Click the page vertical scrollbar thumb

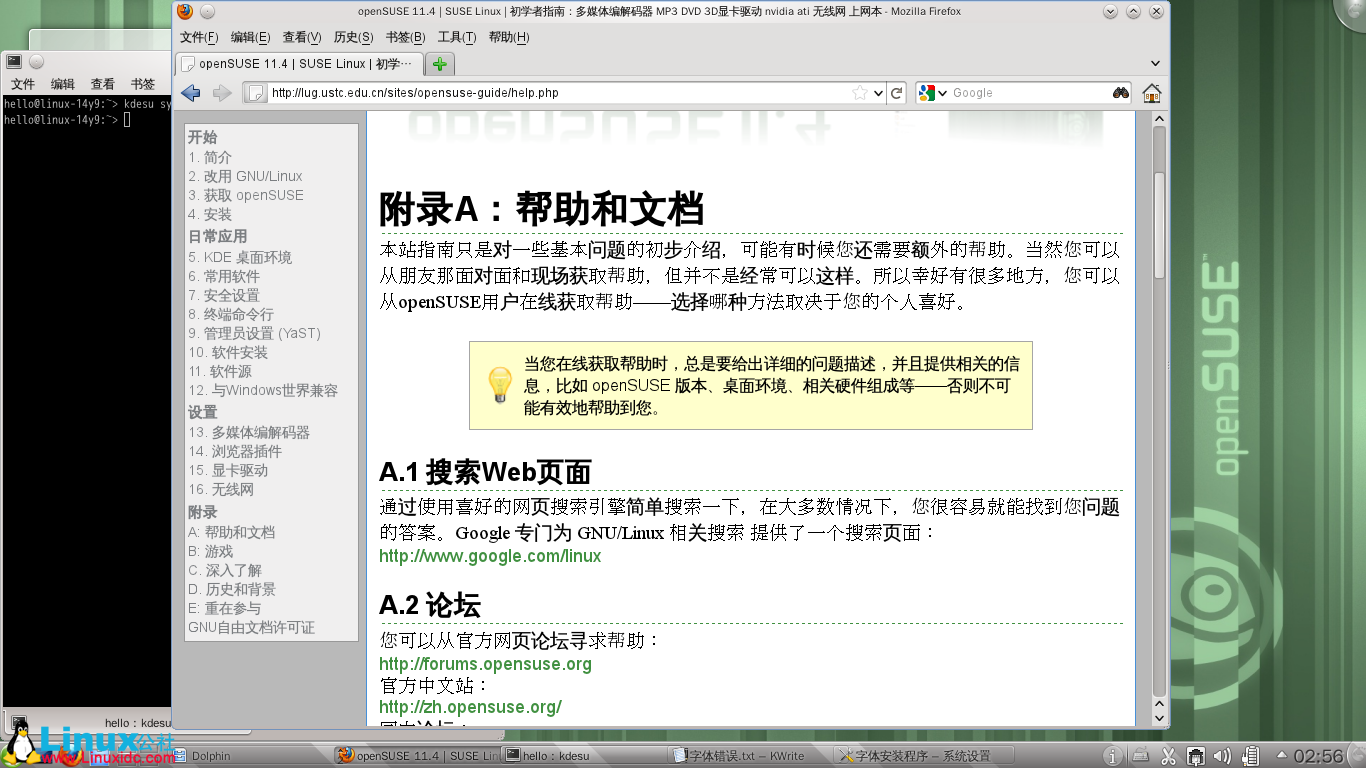[1159, 226]
